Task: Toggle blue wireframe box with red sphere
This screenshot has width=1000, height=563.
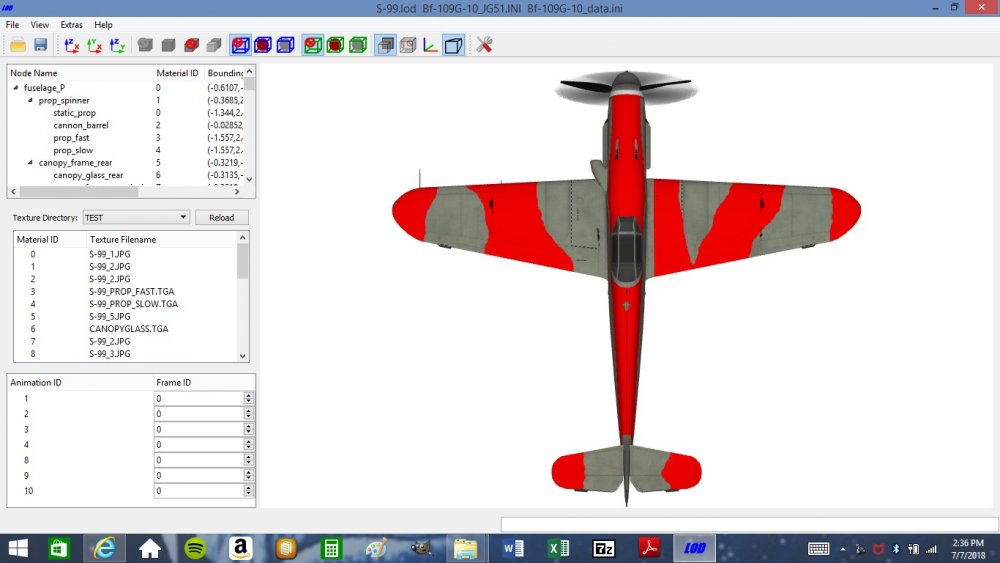Action: [240, 45]
